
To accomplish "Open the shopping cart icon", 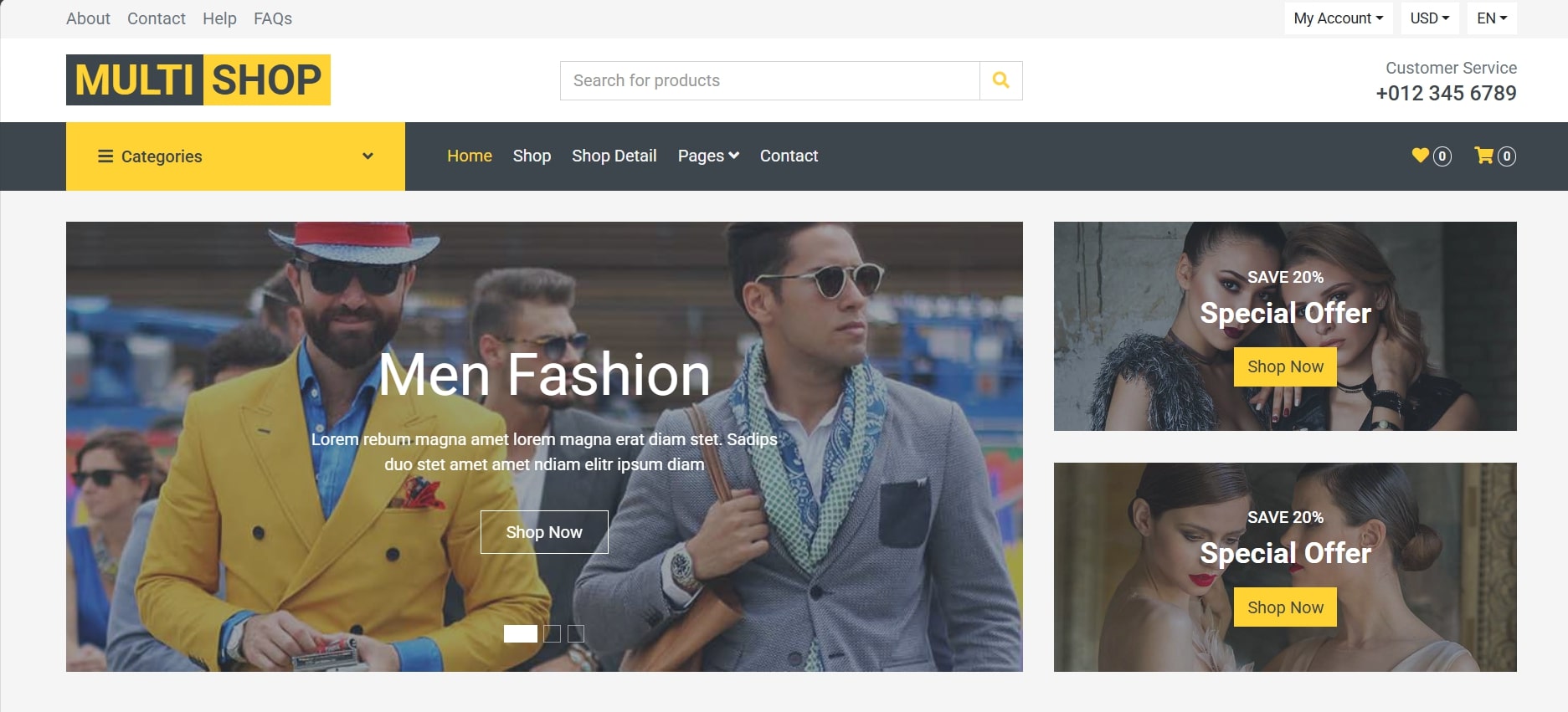I will coord(1484,156).
